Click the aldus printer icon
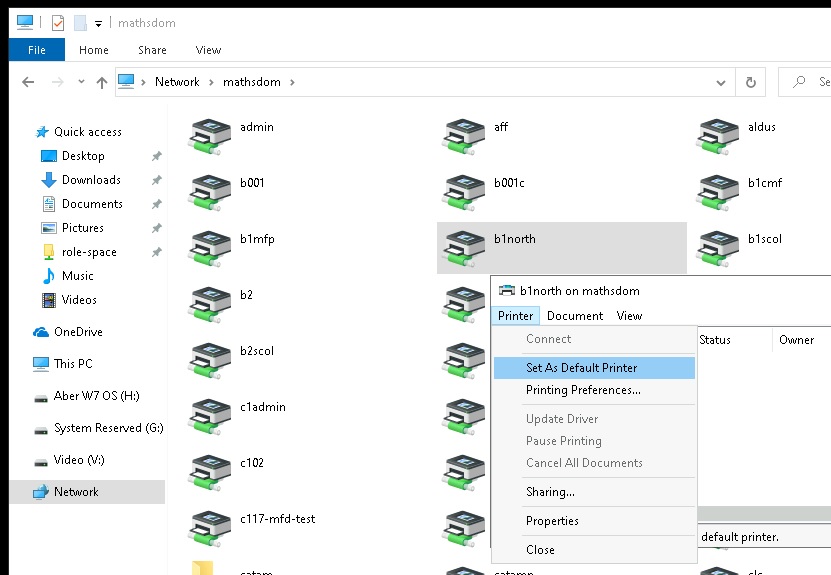Screen dimensions: 831x575 coord(719,135)
